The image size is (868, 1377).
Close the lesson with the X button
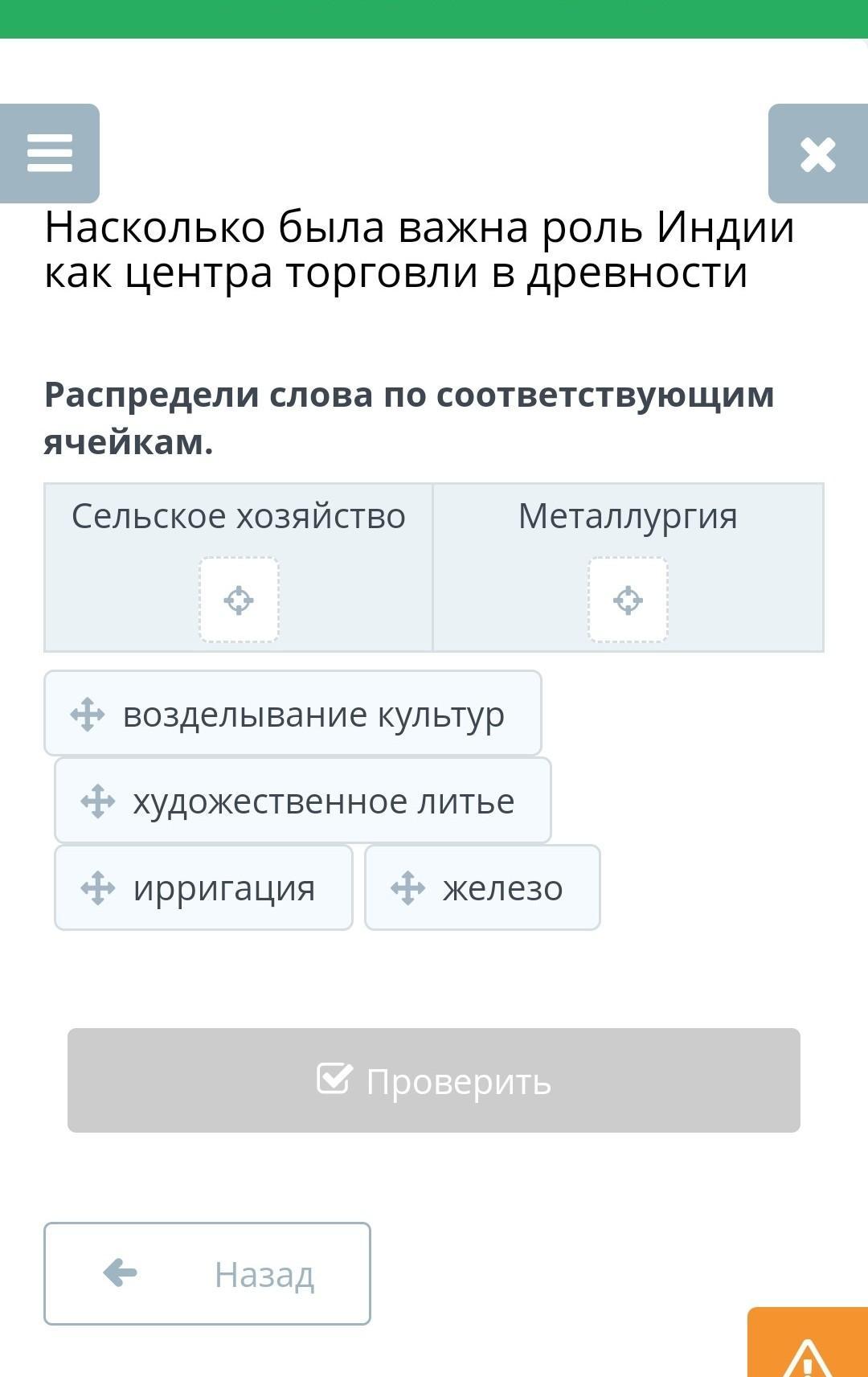pyautogui.click(x=817, y=154)
